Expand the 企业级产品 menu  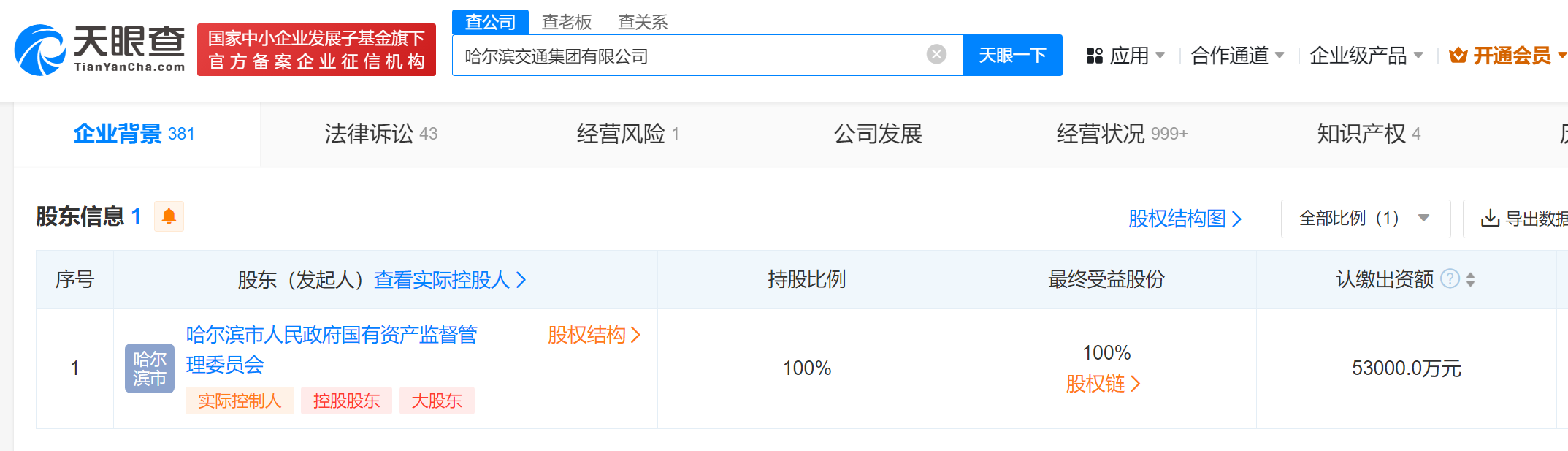(1365, 56)
